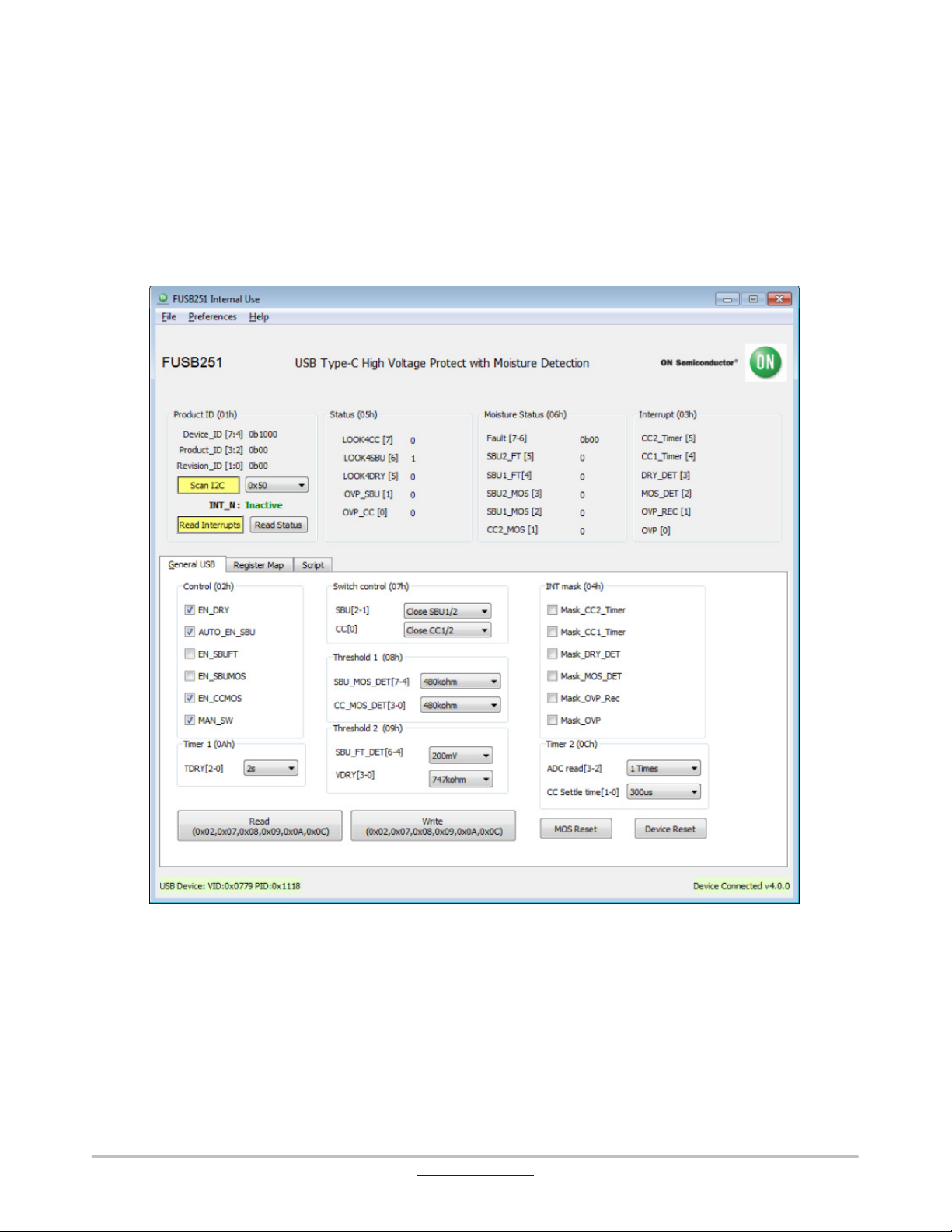Click the LOOK4SBU [6] status label
952x1232 pixels.
tap(371, 458)
